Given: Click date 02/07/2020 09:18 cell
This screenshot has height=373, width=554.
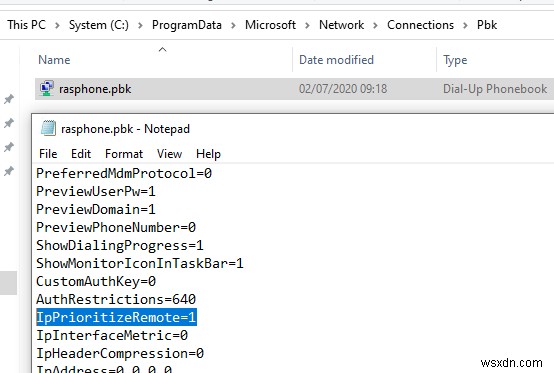Looking at the screenshot, I should point(343,89).
